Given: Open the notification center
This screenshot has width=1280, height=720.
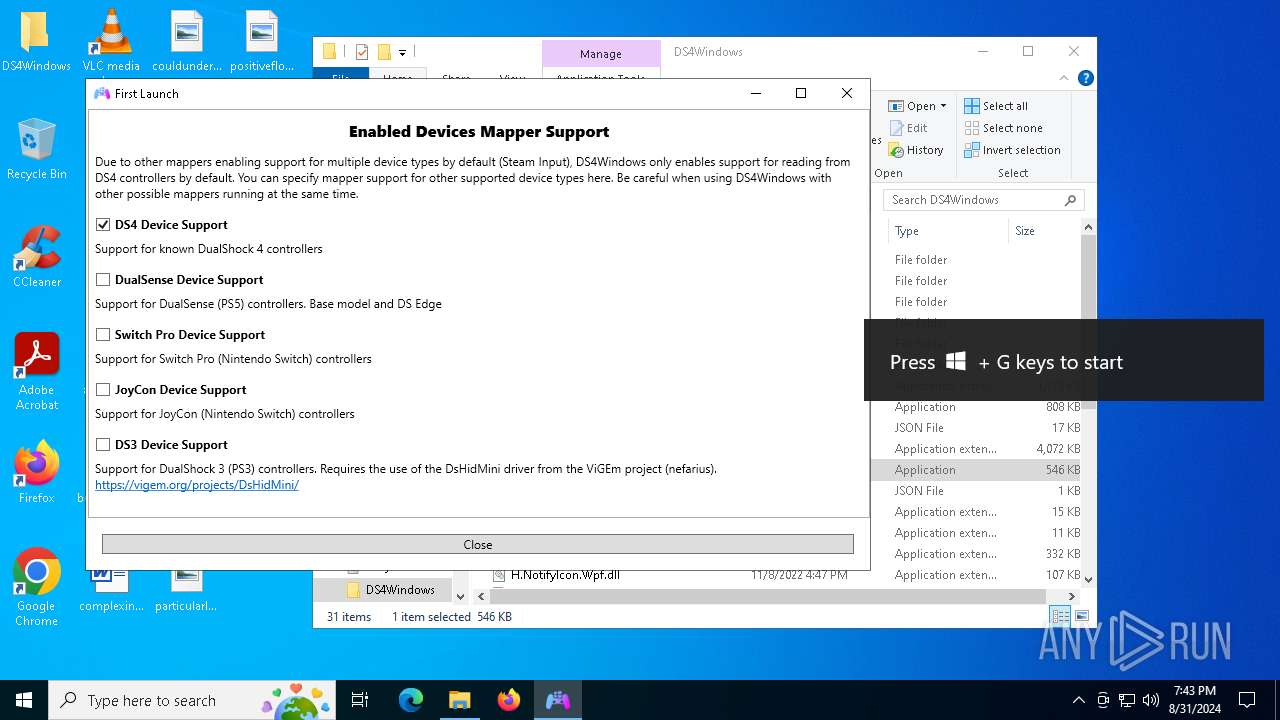Looking at the screenshot, I should [1247, 700].
